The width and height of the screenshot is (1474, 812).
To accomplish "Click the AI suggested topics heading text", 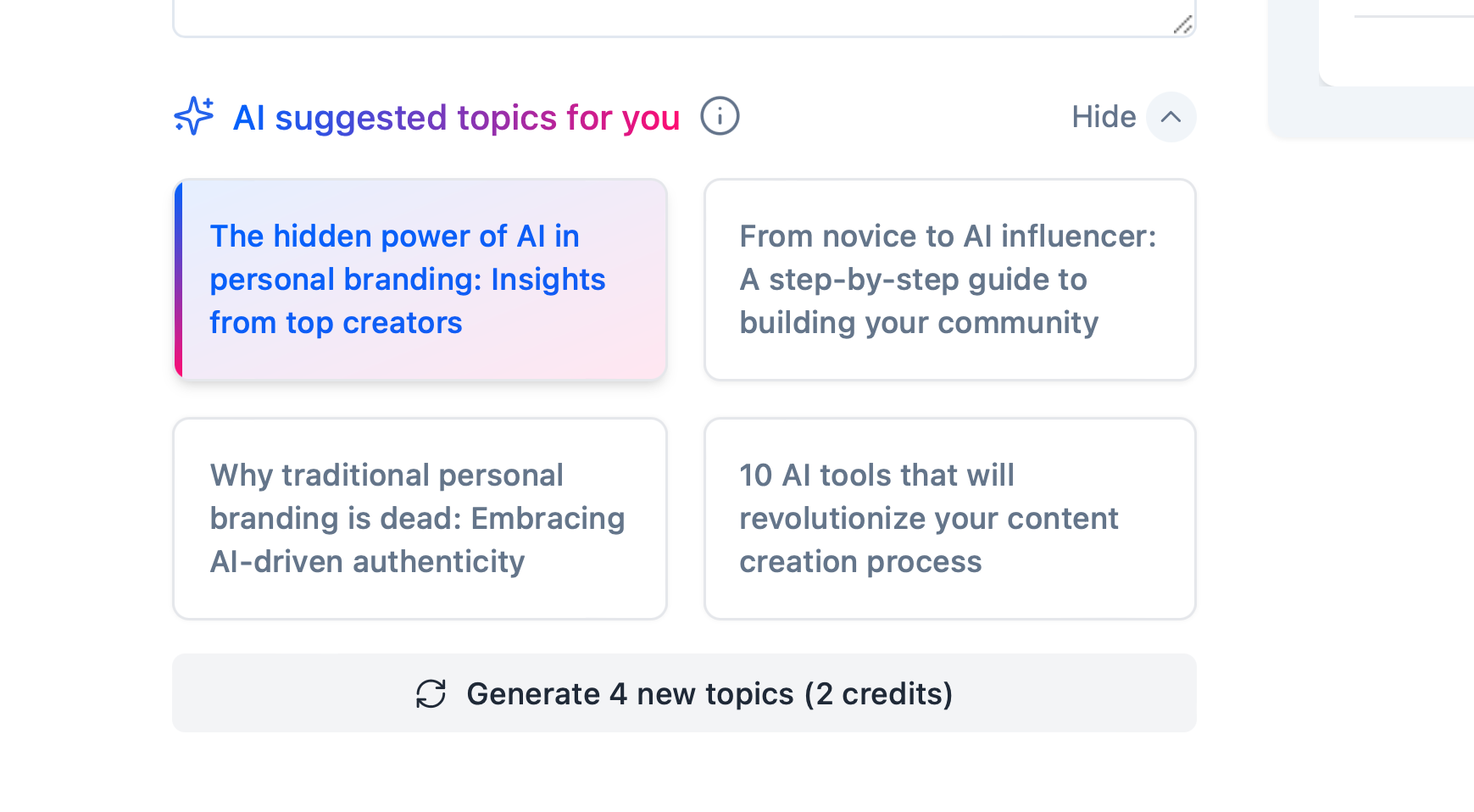I will pos(339,118).
